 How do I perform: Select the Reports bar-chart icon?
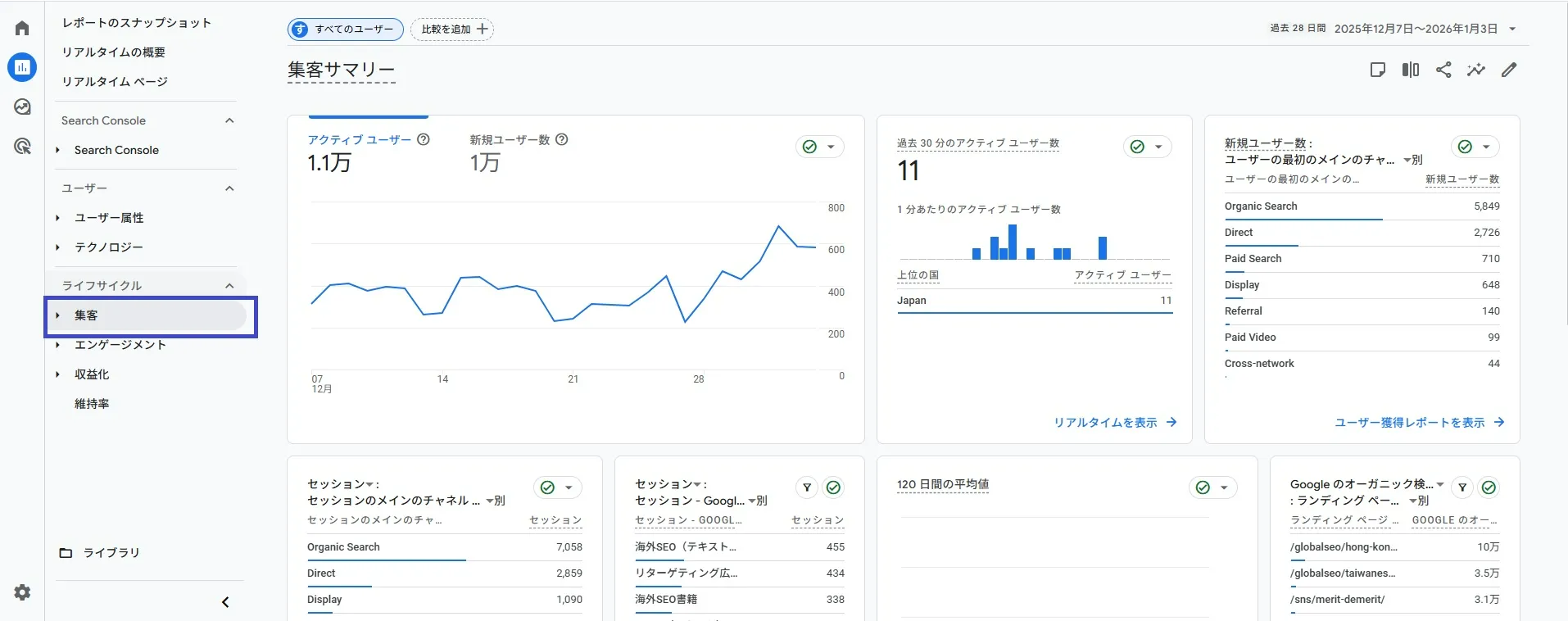click(22, 67)
